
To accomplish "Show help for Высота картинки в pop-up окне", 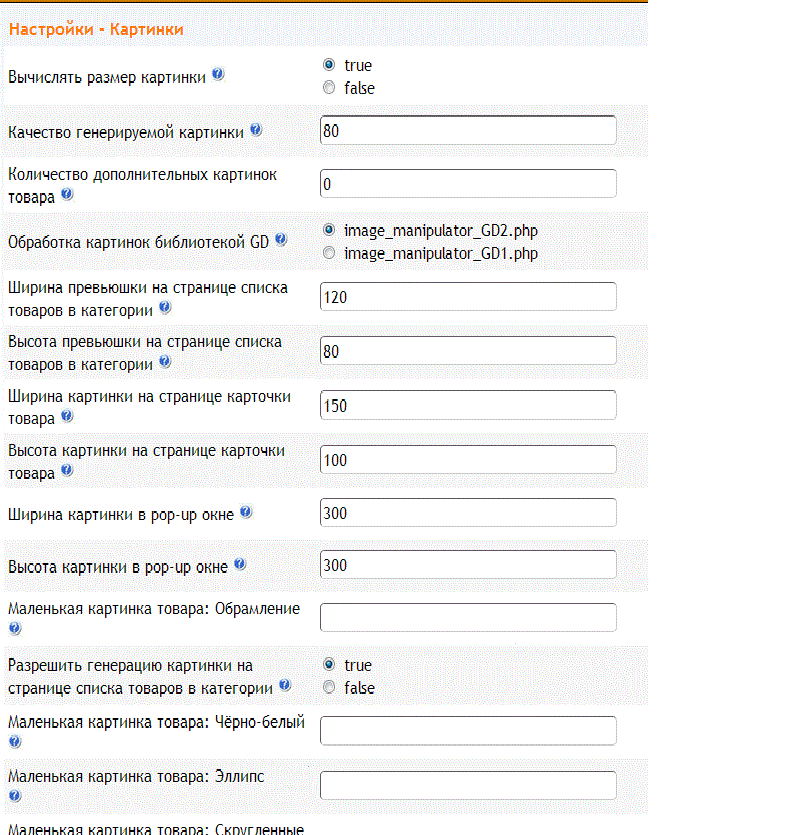I will [x=240, y=564].
